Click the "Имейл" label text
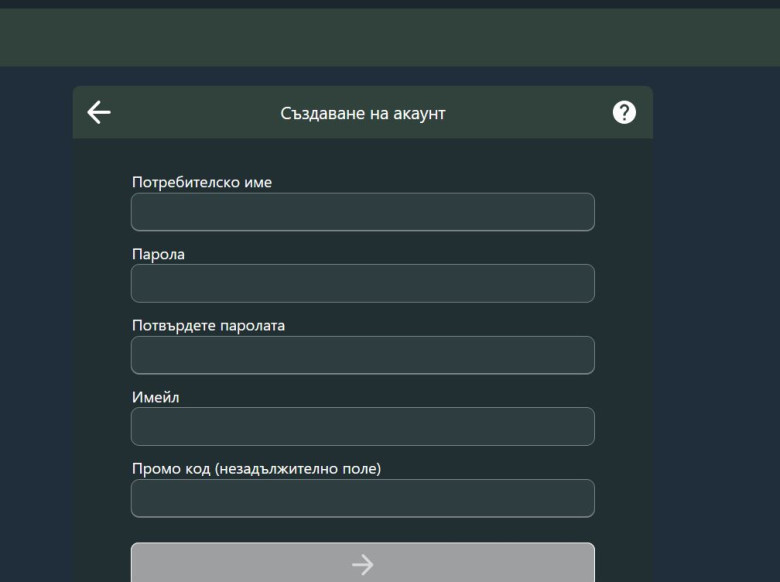Viewport: 780px width, 582px height. tap(156, 397)
